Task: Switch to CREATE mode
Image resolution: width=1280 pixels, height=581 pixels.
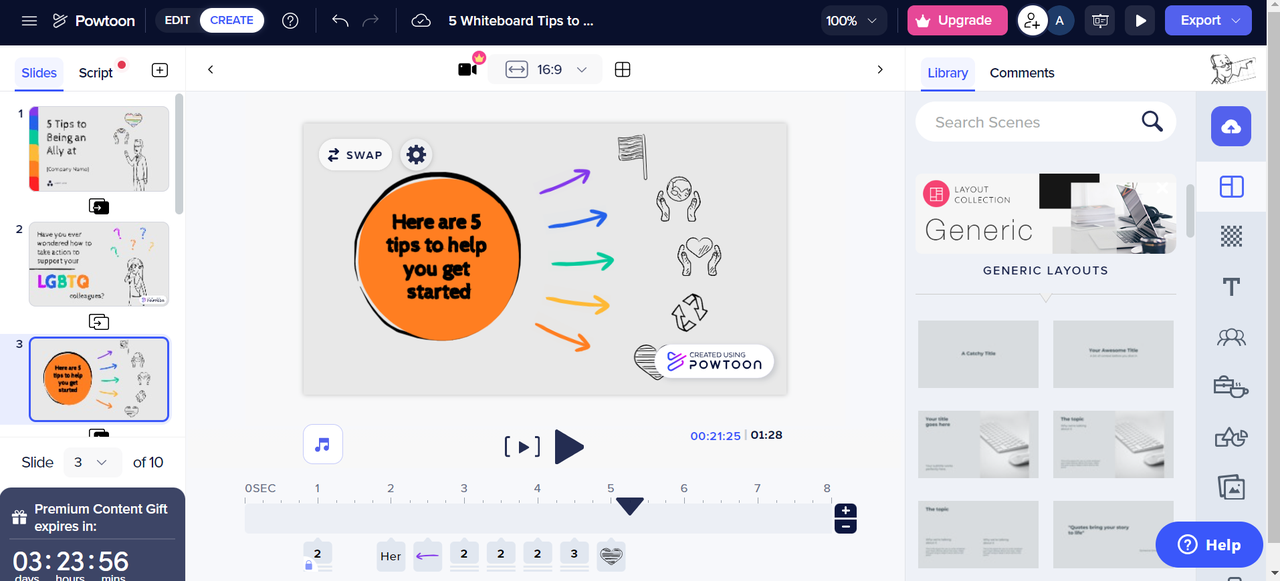Action: 231,21
